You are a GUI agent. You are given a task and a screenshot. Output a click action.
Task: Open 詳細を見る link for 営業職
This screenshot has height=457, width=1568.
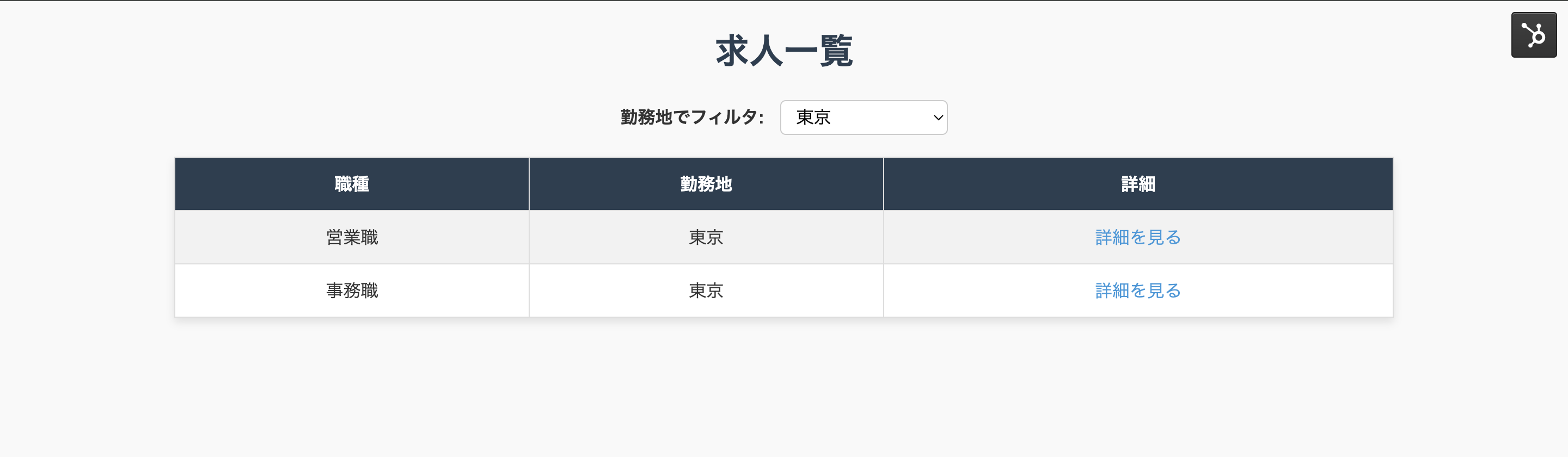(1137, 237)
